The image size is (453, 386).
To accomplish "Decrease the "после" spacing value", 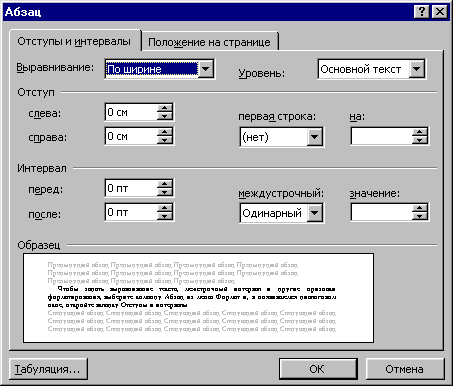I will click(x=165, y=216).
